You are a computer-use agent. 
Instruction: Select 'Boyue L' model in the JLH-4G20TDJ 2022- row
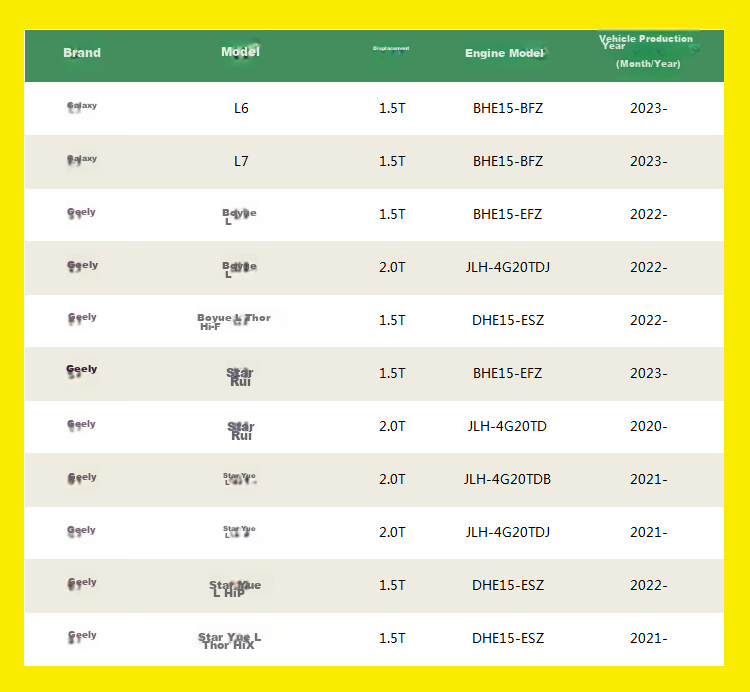pyautogui.click(x=239, y=269)
